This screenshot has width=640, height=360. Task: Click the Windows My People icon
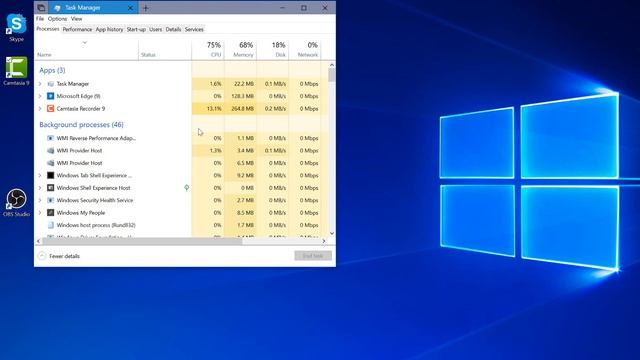click(51, 213)
